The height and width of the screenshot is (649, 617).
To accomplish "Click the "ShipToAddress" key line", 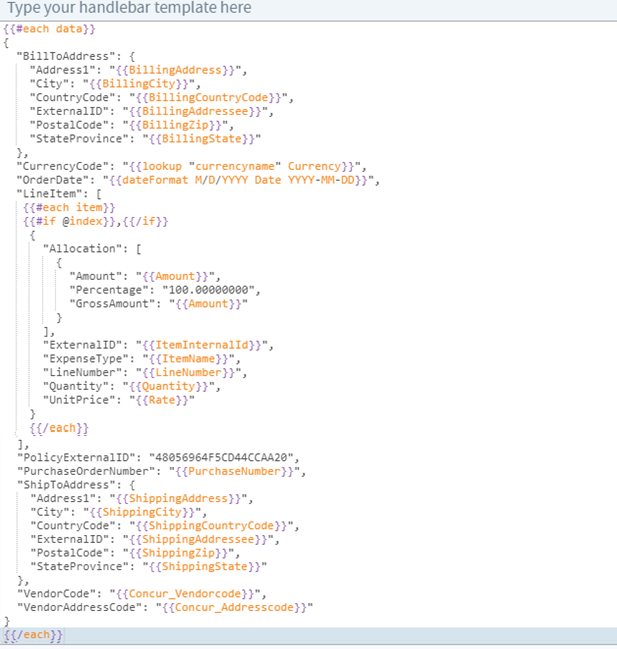I will pyautogui.click(x=76, y=485).
